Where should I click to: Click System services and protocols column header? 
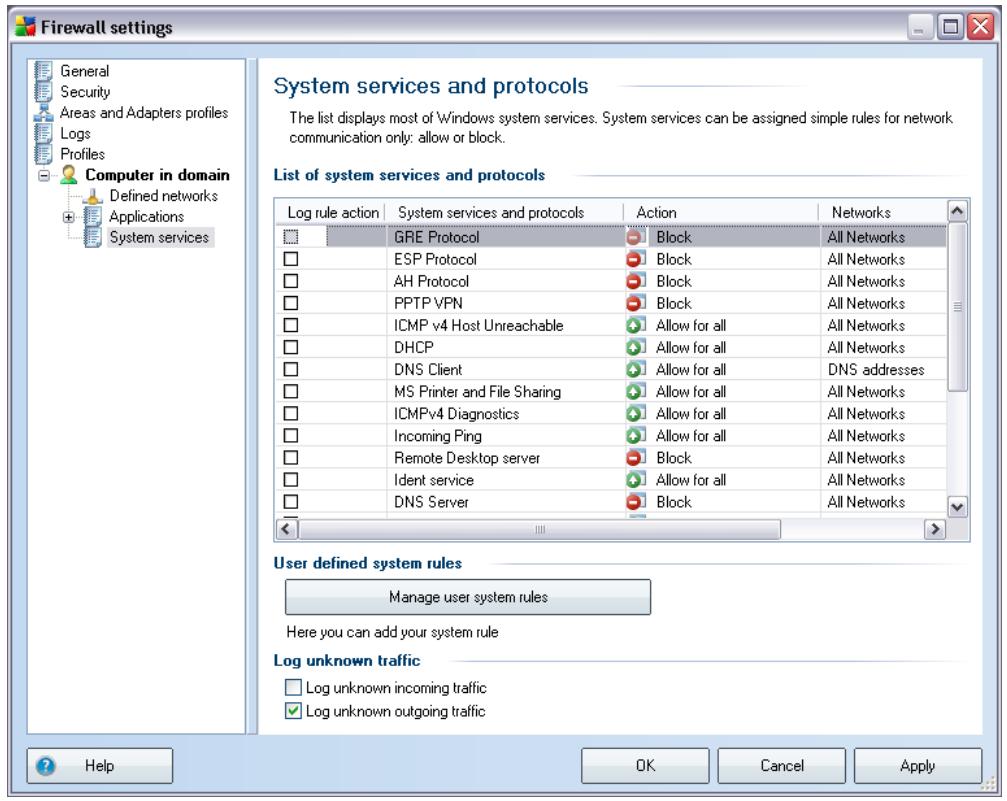505,213
